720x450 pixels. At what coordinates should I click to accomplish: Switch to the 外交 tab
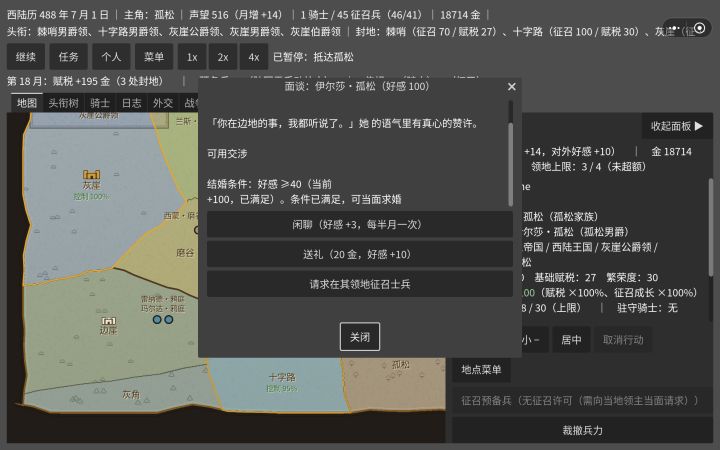(163, 103)
